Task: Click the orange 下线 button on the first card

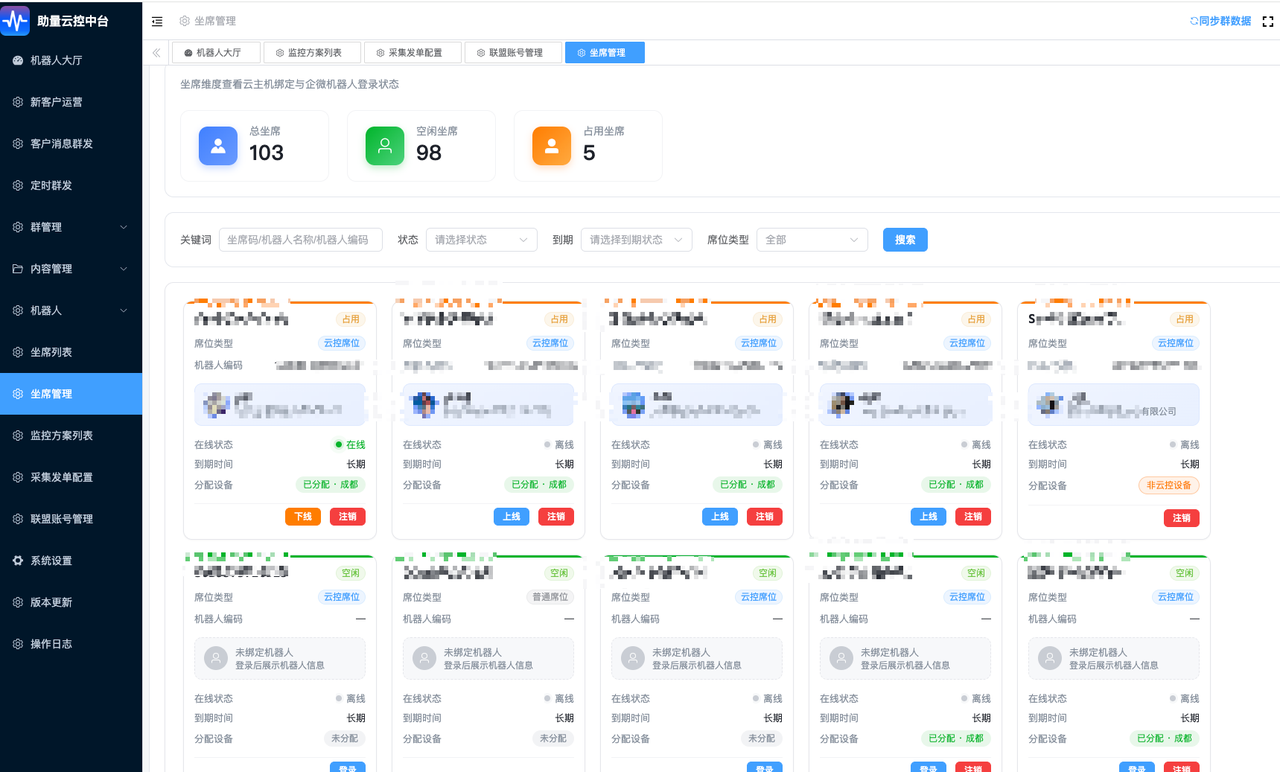Action: (x=303, y=517)
